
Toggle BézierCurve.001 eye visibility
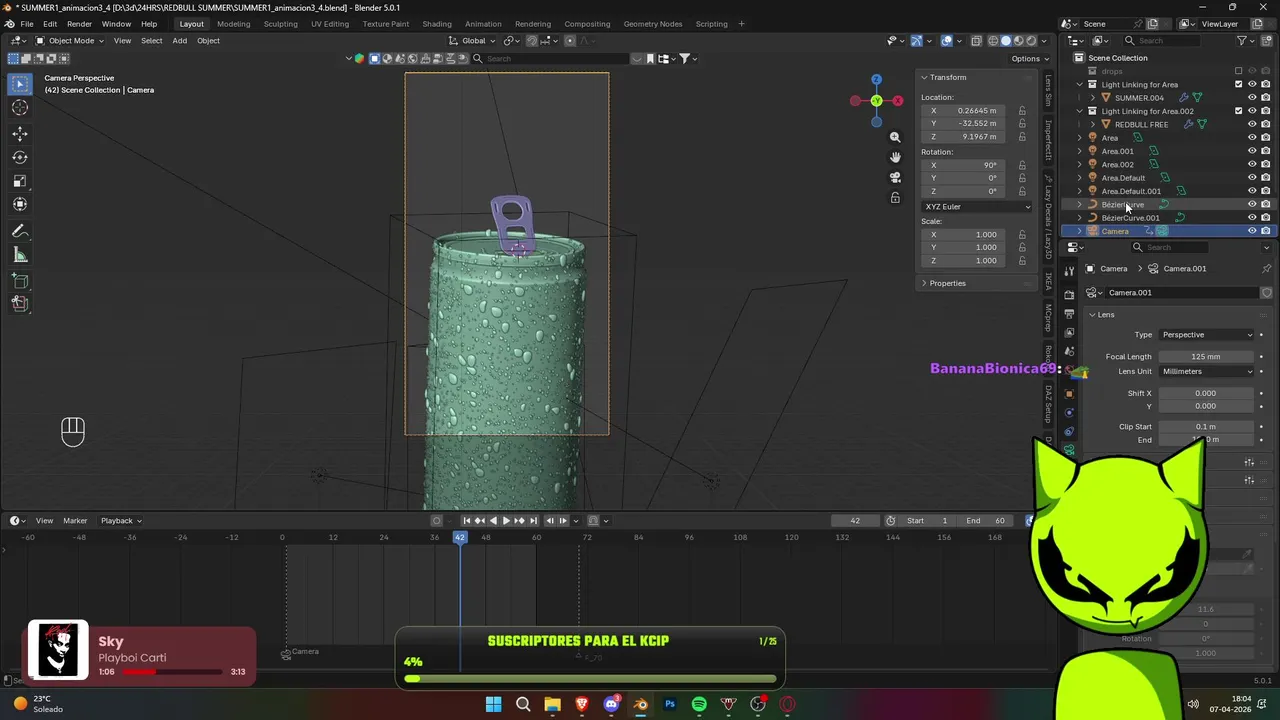(x=1252, y=217)
